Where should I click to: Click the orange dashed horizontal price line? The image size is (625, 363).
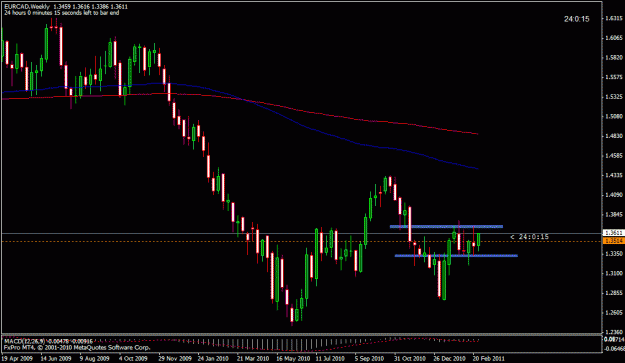[x=302, y=241]
